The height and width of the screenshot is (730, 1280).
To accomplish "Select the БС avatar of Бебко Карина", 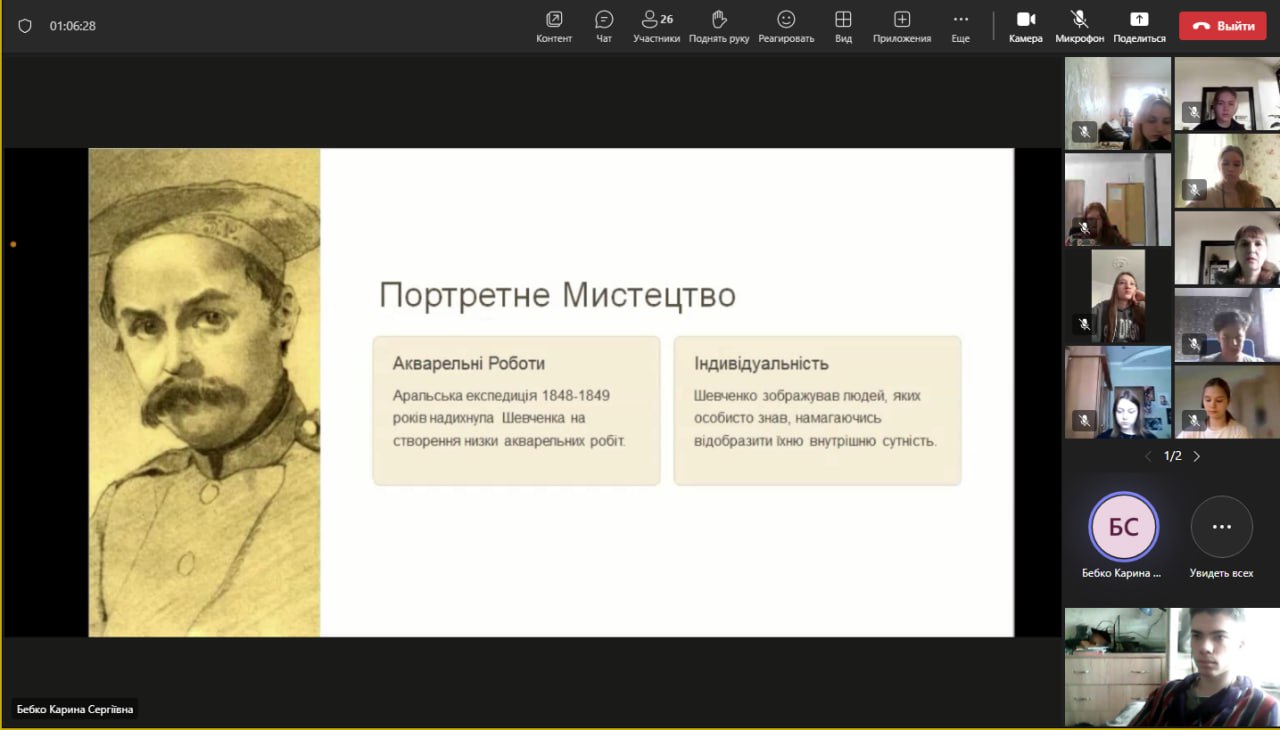I will coord(1123,527).
